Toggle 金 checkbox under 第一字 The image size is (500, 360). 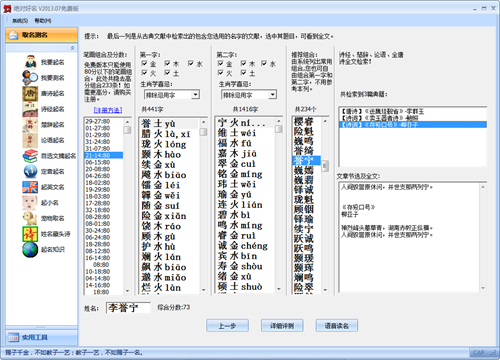pos(144,63)
